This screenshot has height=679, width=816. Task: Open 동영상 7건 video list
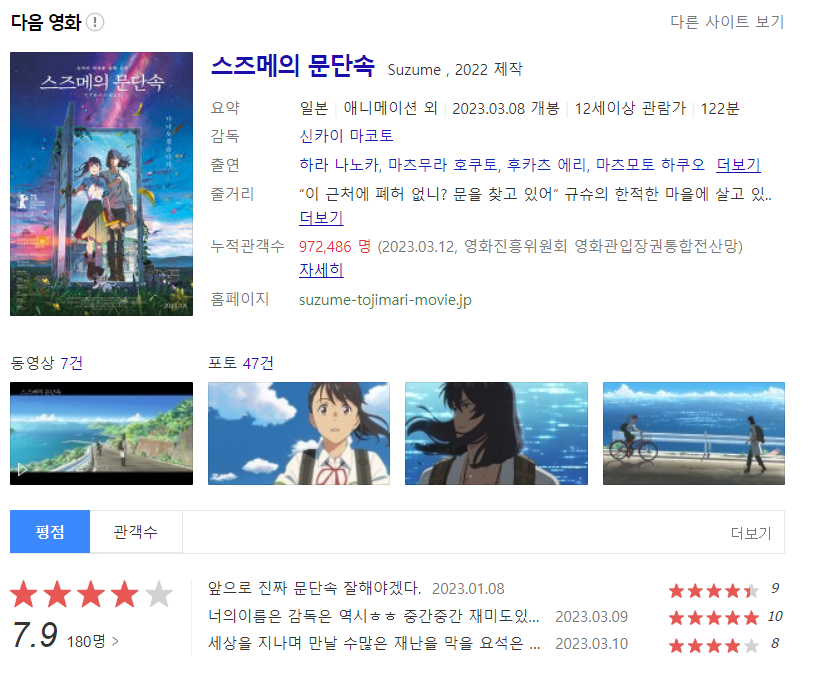tap(46, 363)
